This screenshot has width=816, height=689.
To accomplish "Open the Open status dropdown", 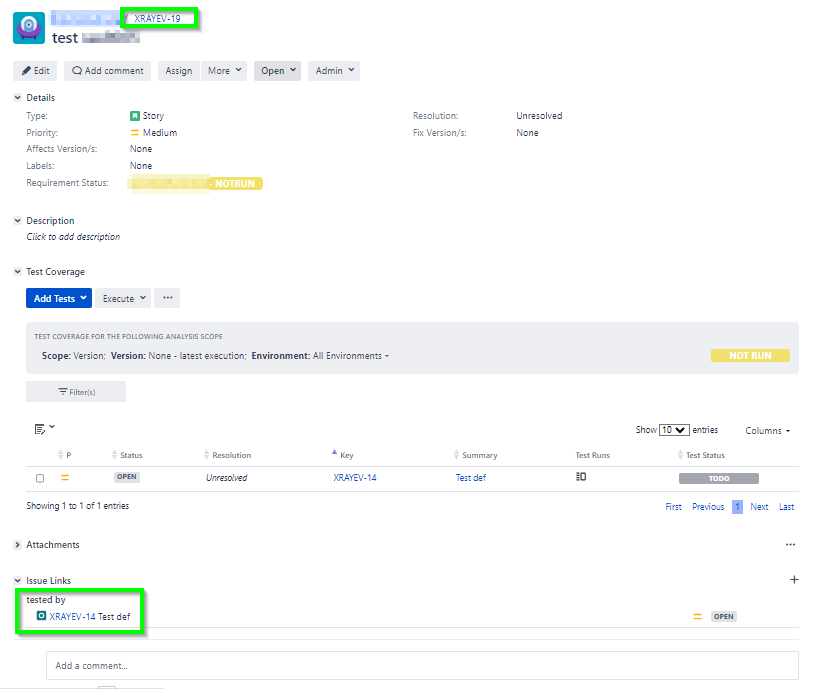I will pos(277,71).
